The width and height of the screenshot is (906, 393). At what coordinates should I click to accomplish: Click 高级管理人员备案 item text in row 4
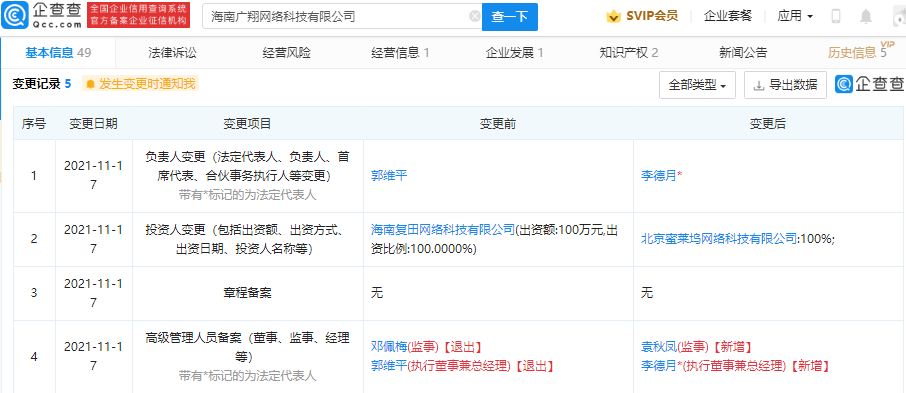(247, 347)
